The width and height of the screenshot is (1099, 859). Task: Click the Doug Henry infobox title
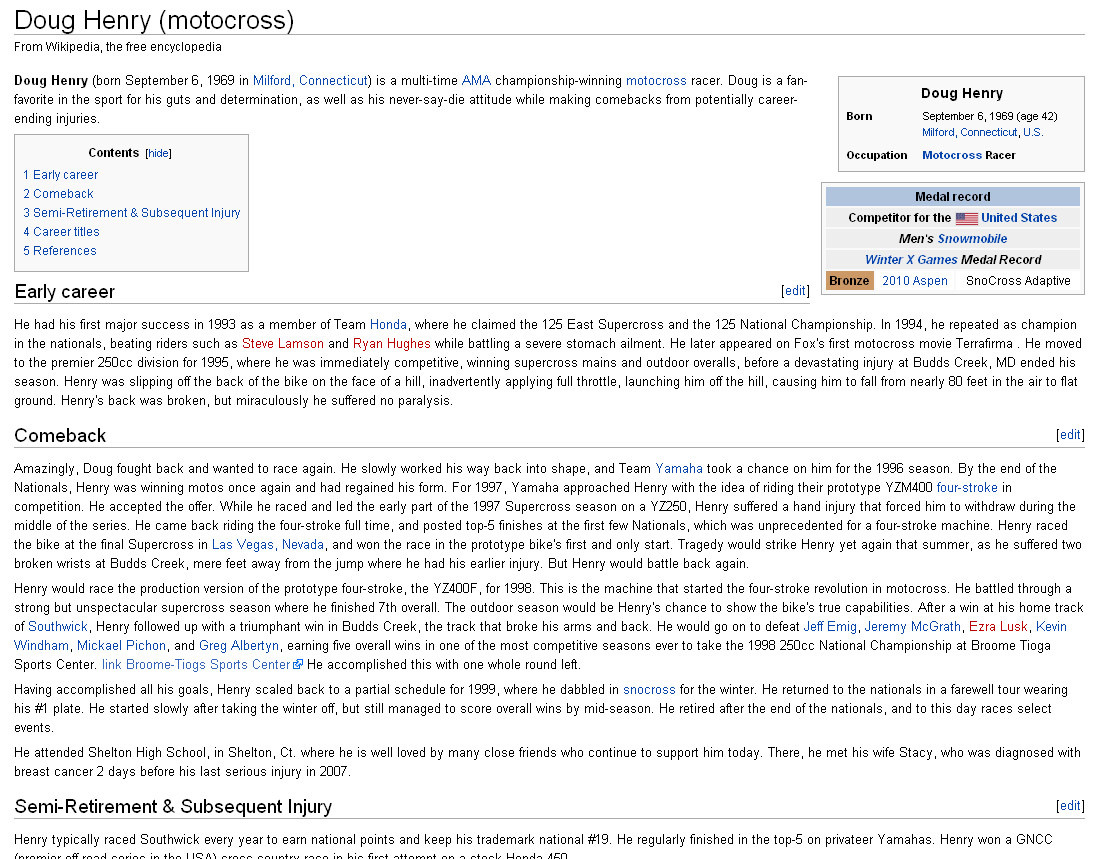[962, 93]
